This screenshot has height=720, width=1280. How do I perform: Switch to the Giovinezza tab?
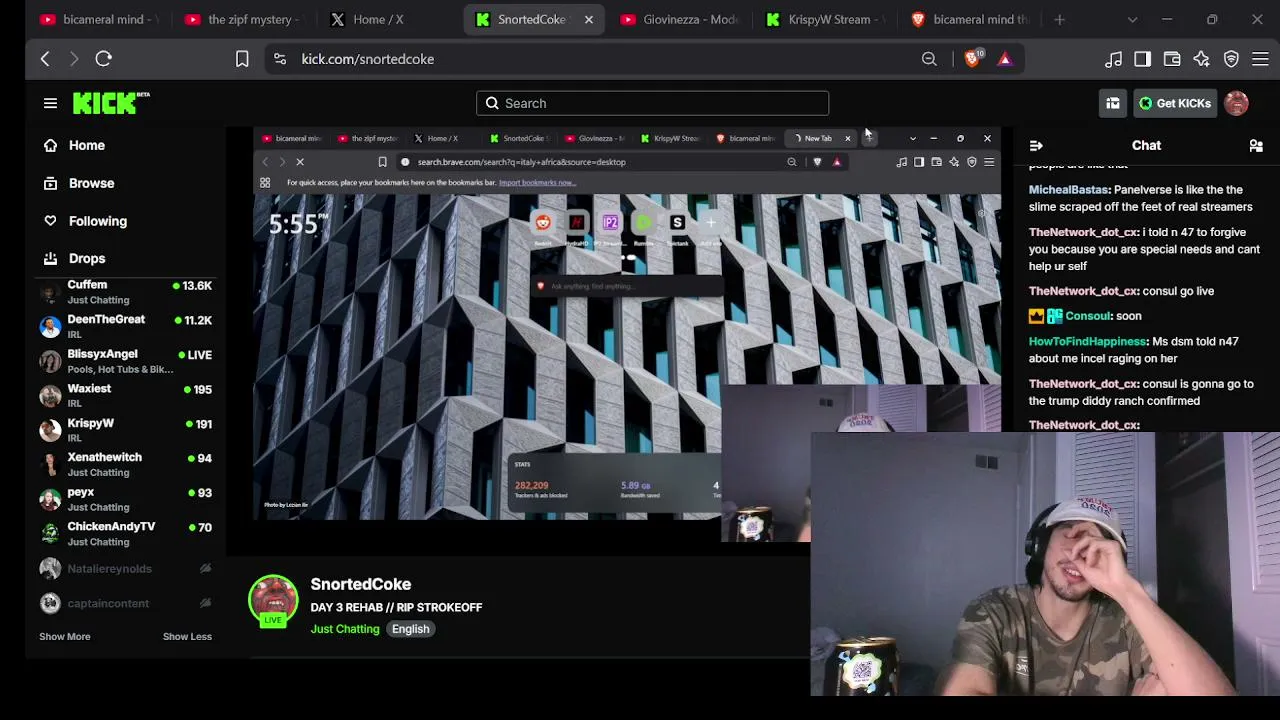coord(678,19)
